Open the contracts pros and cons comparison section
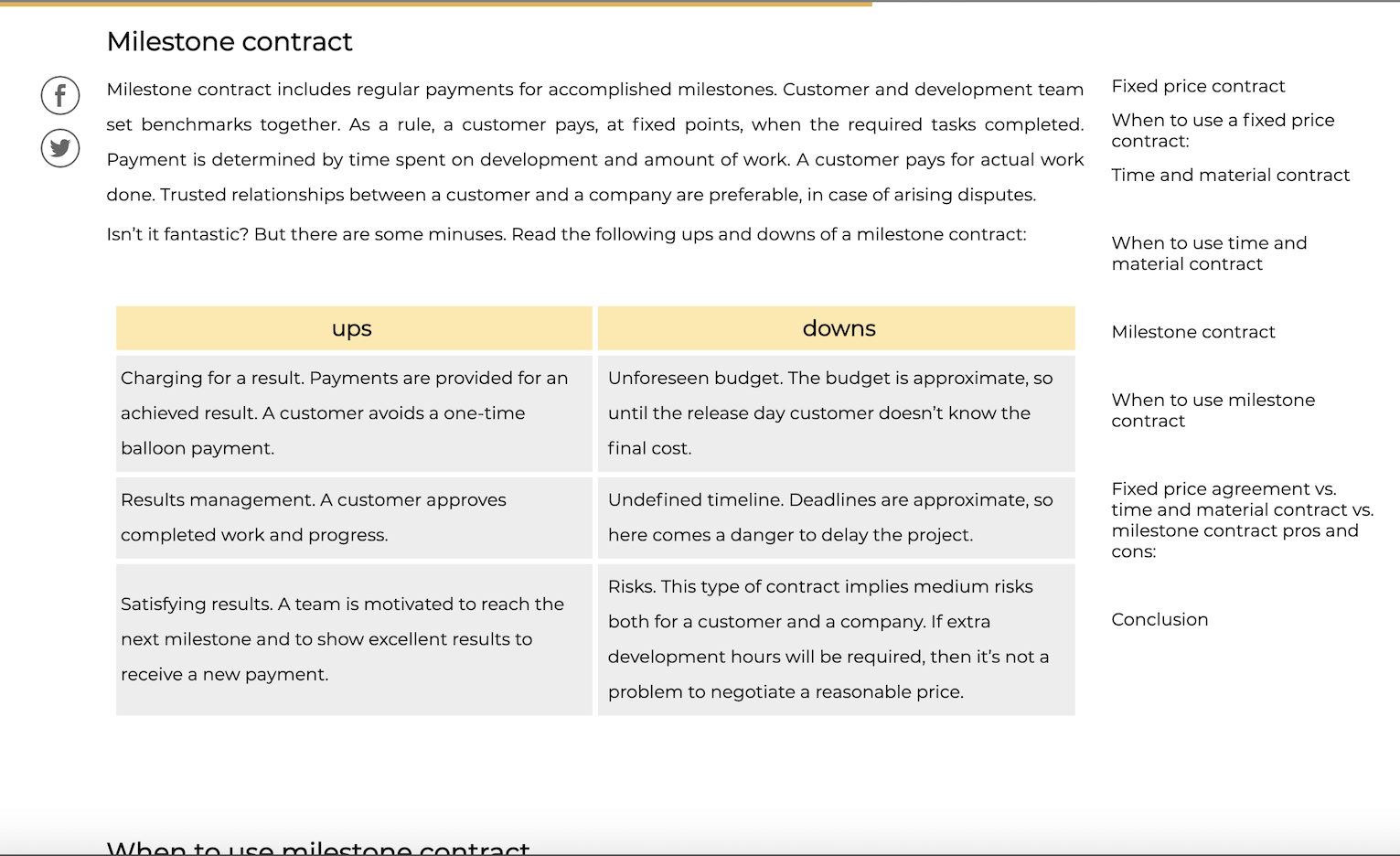Viewport: 1400px width, 856px height. 1242,519
